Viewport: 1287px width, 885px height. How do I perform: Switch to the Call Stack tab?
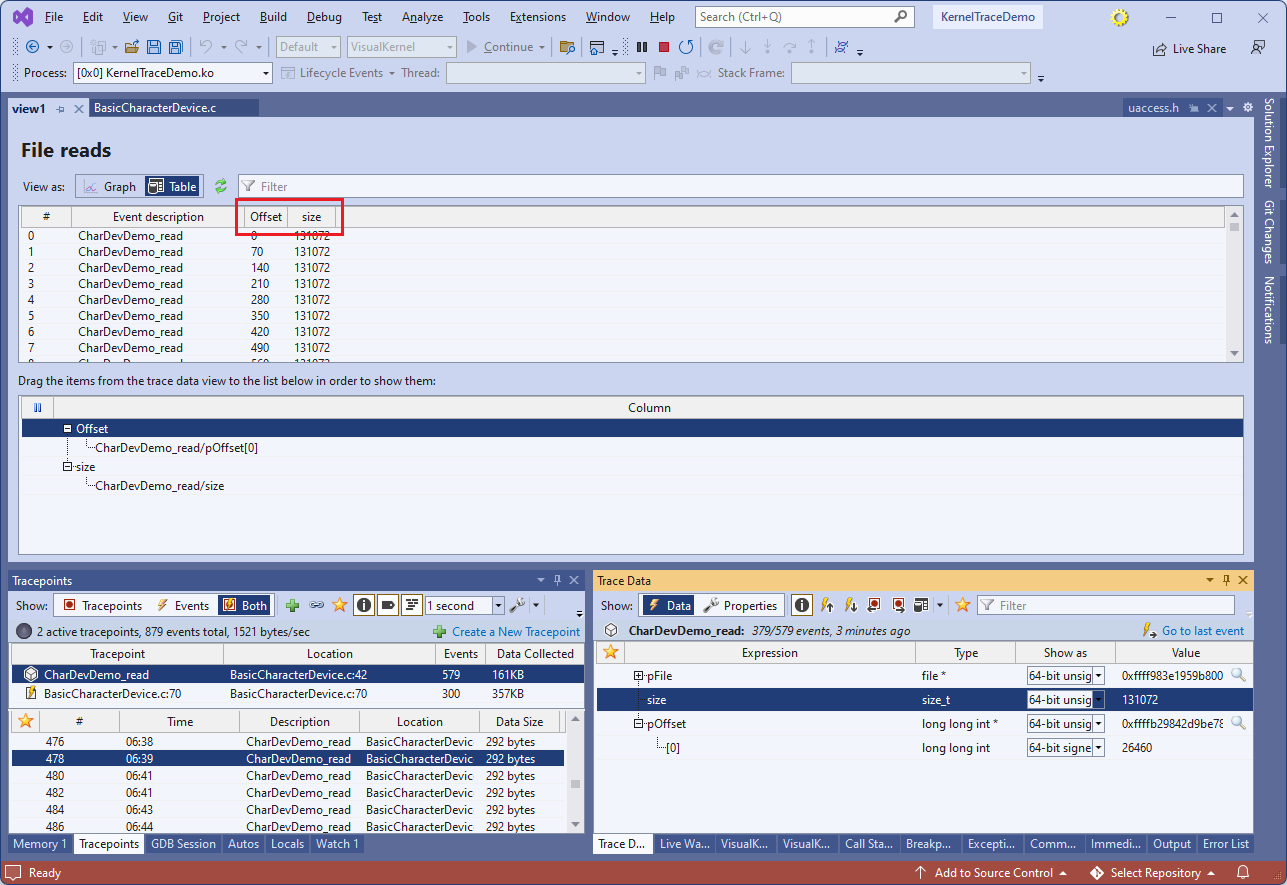(x=869, y=844)
